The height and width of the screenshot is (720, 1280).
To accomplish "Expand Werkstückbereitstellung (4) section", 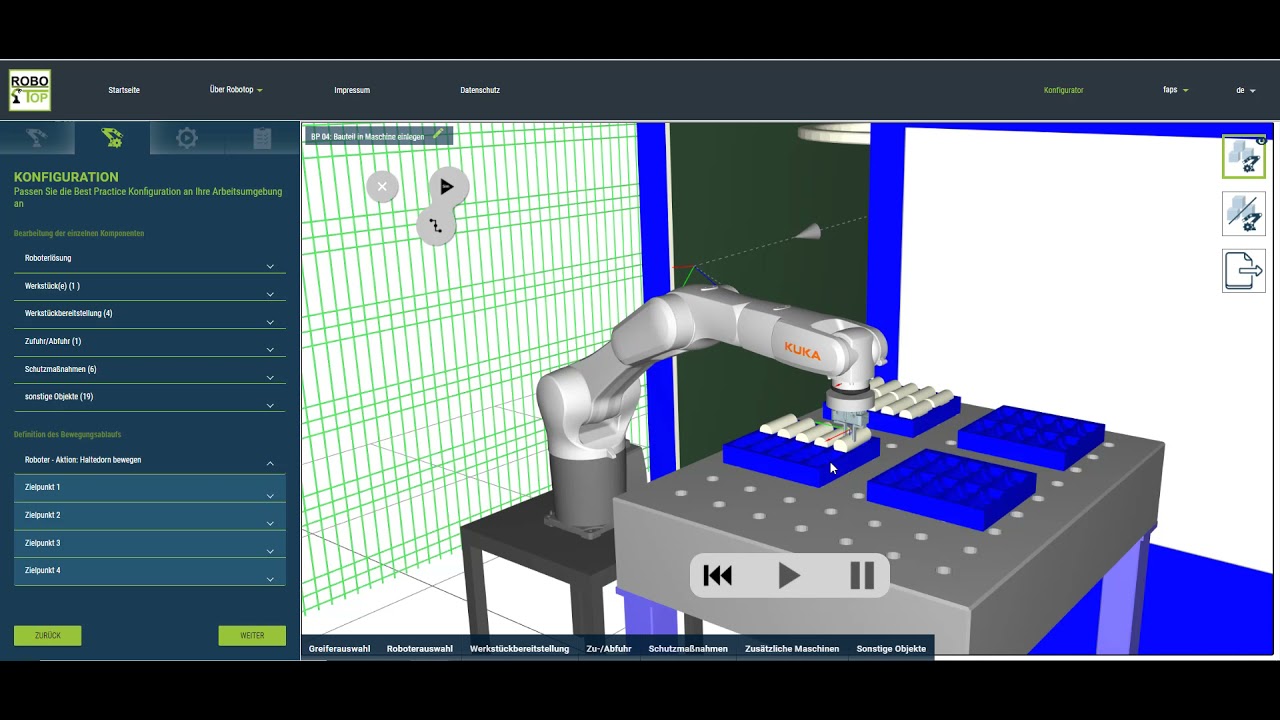I will pos(150,314).
